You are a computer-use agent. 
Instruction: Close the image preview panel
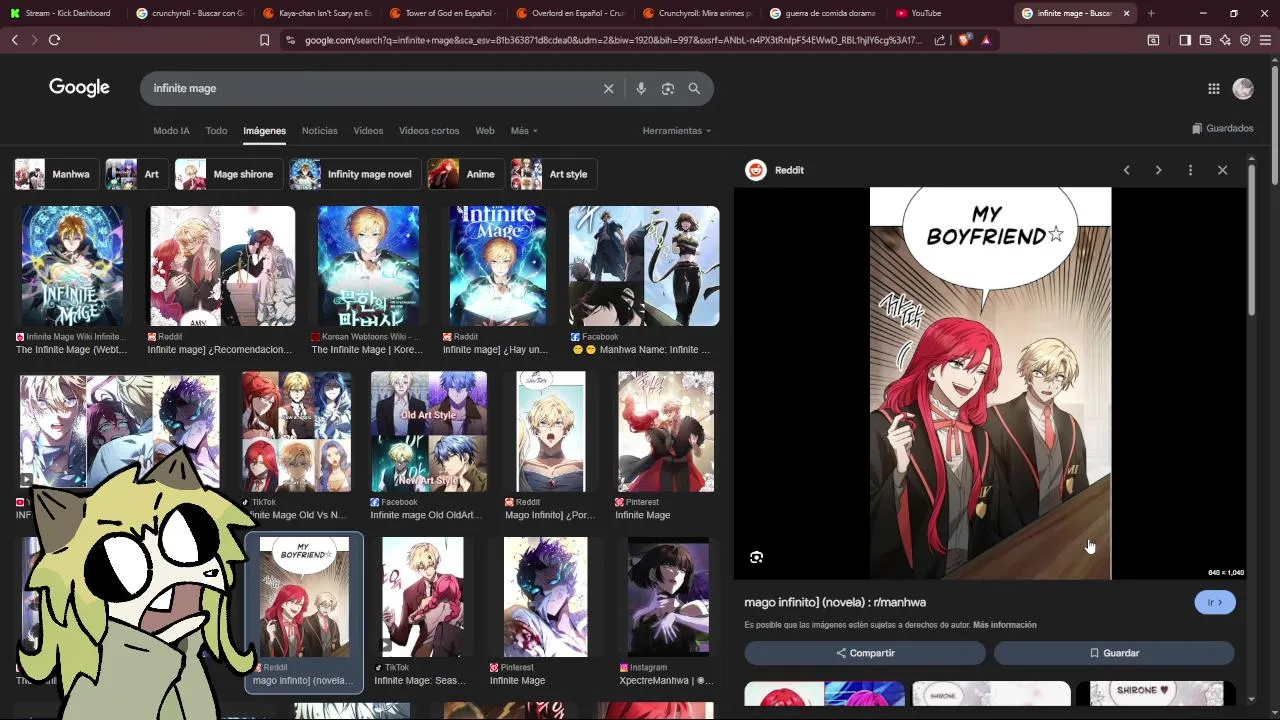coord(1222,170)
